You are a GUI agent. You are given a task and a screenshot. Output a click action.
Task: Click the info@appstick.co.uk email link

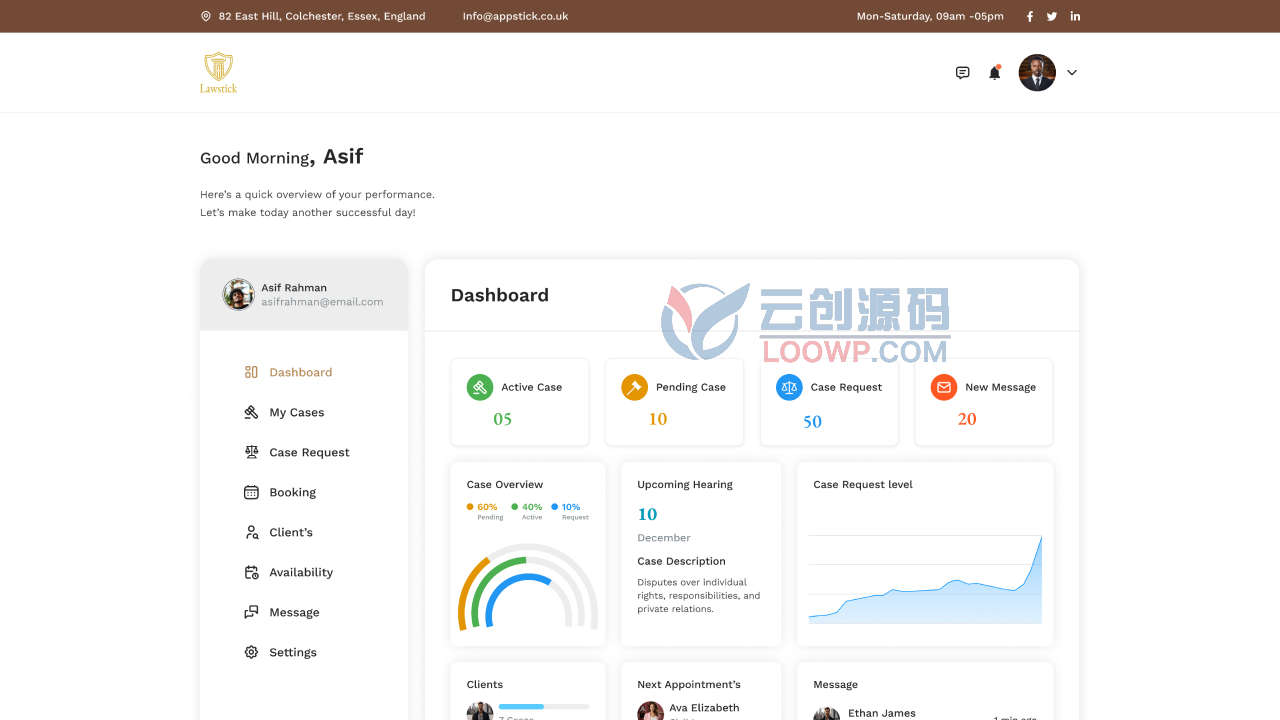pos(515,16)
